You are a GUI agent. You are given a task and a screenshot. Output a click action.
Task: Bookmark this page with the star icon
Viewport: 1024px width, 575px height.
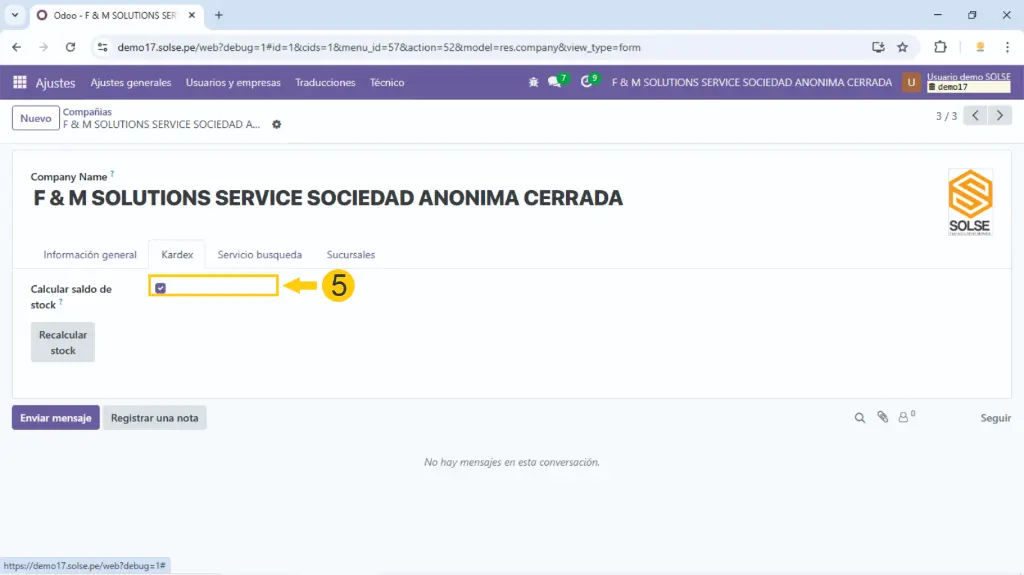click(x=902, y=47)
